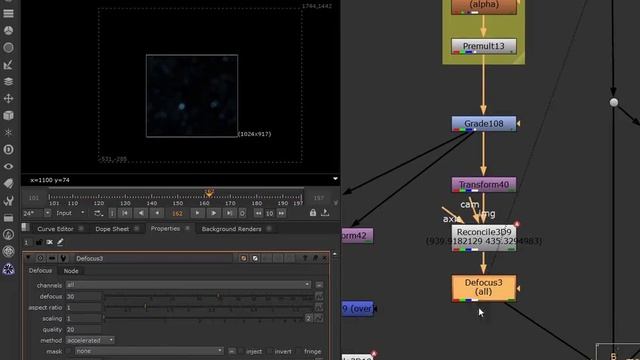Open the method dropdown showing accelerated

click(x=90, y=340)
